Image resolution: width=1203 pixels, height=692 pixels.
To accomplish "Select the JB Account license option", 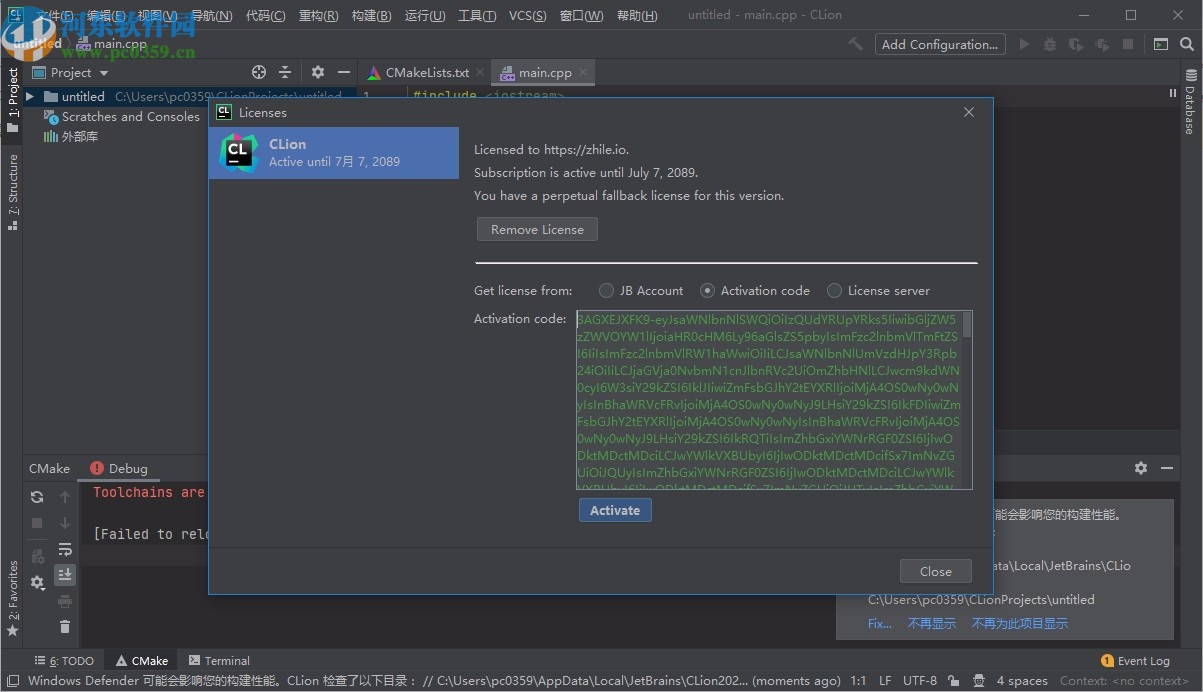I will (x=607, y=290).
